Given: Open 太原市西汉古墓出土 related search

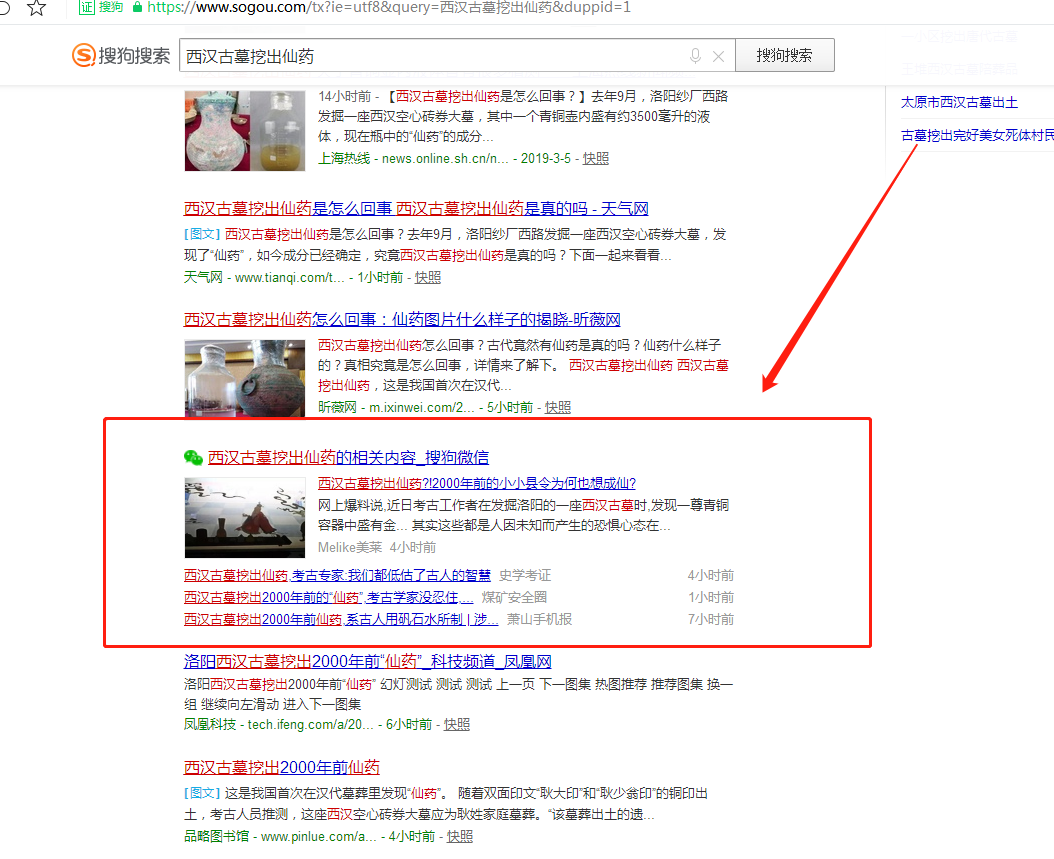Looking at the screenshot, I should click(959, 102).
